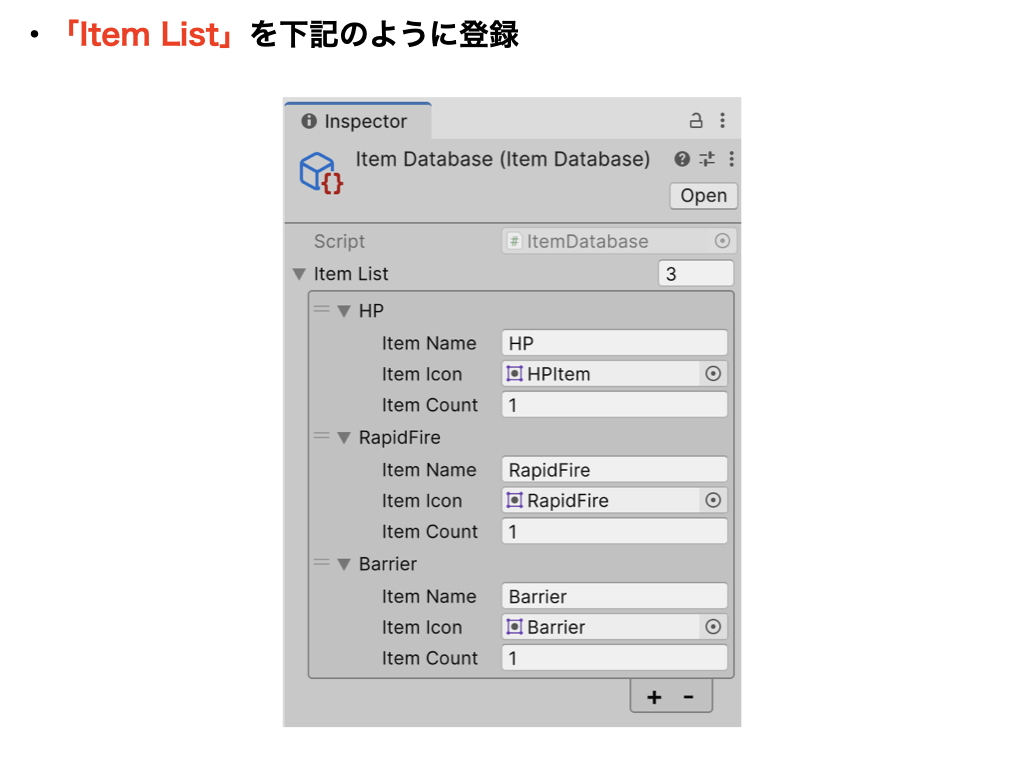This screenshot has width=1024, height=768.
Task: Select the ItemDatabase script field
Action: click(618, 241)
